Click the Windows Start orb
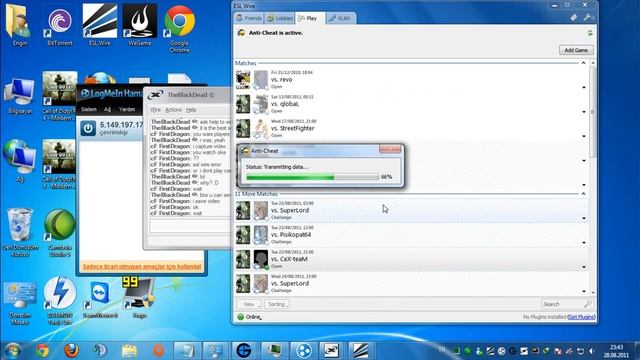640x360 pixels. tap(13, 350)
